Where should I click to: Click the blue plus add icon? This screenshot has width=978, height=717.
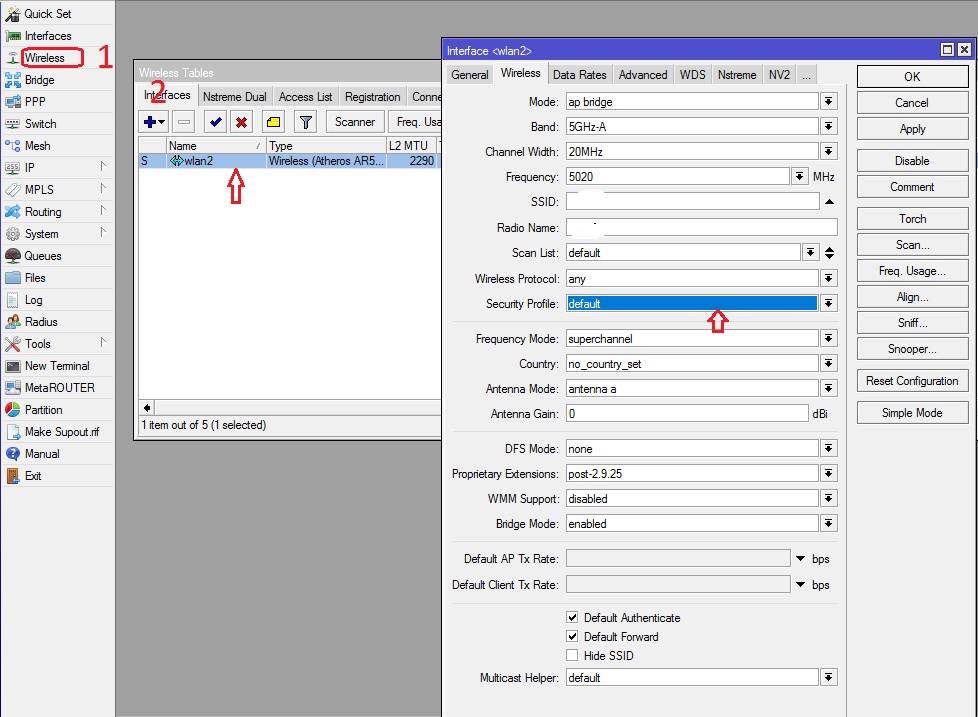[150, 122]
